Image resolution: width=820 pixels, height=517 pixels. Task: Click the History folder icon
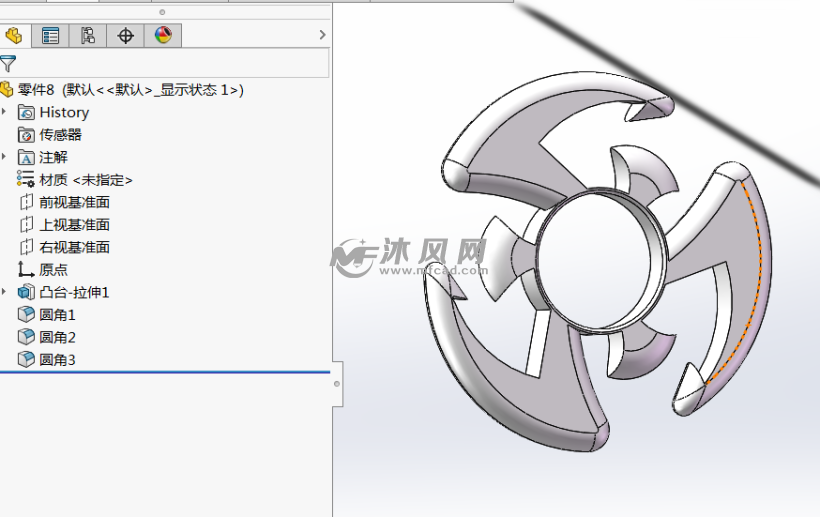pos(26,112)
